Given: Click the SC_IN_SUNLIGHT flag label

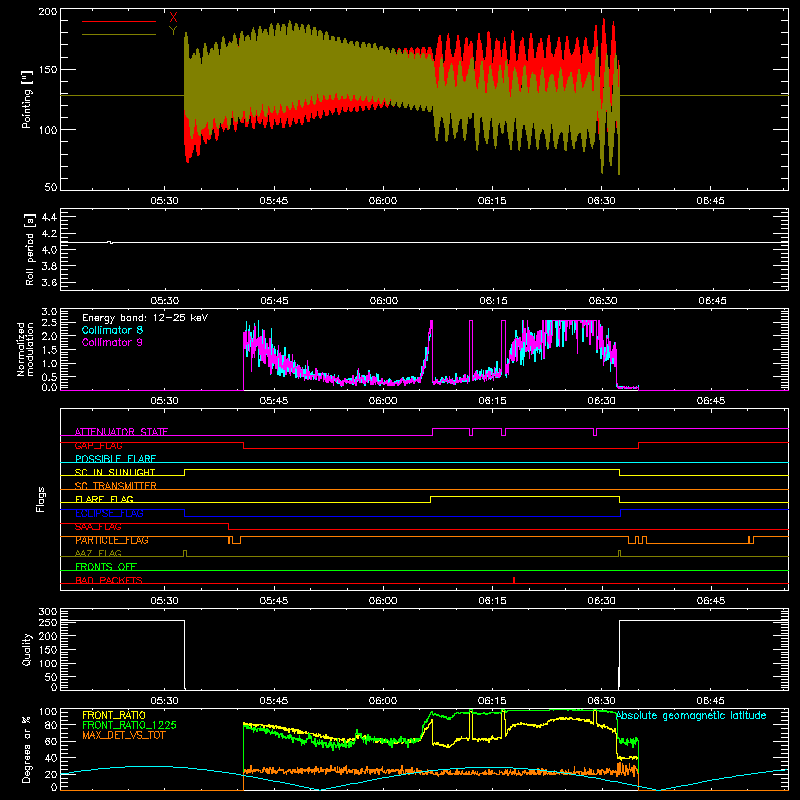Looking at the screenshot, I should tap(115, 472).
